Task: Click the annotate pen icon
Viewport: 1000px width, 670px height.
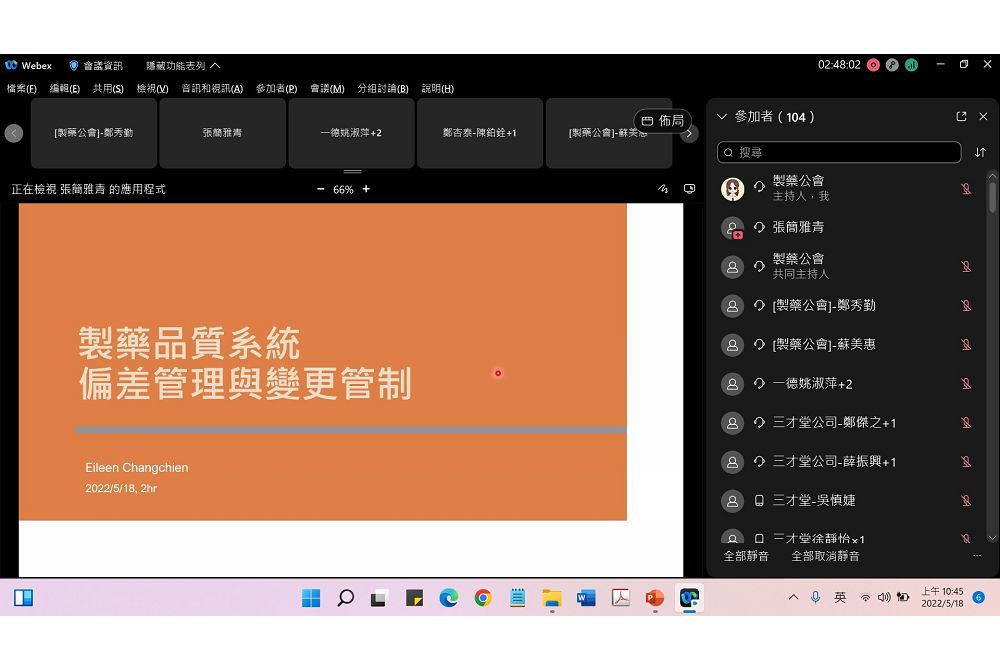Action: (x=663, y=189)
